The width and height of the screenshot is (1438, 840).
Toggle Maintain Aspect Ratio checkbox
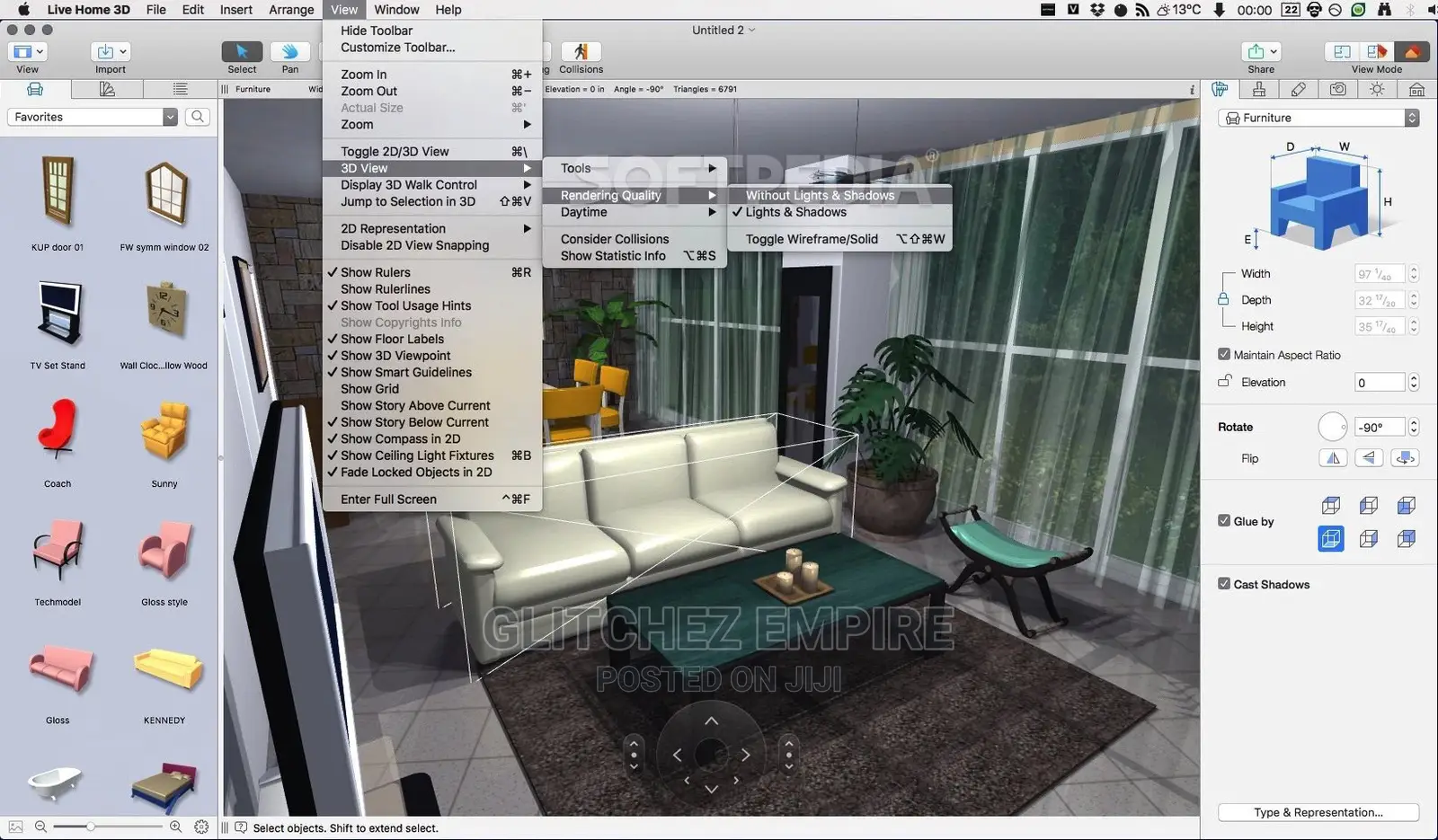1224,355
